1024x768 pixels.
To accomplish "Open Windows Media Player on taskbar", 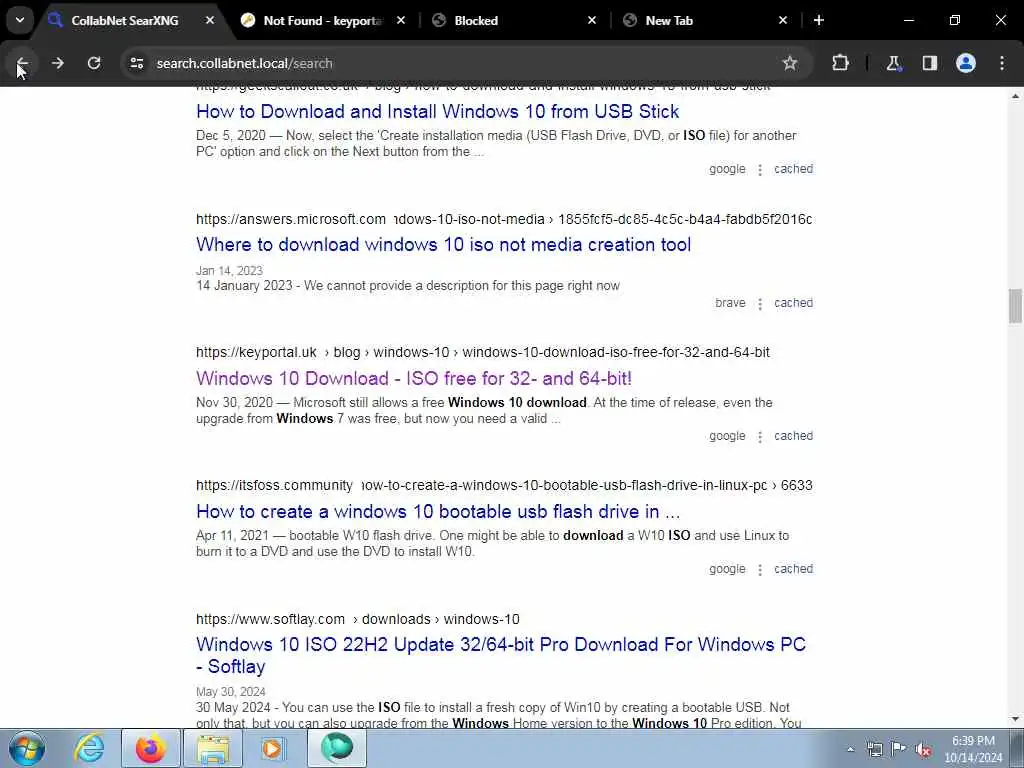I will [274, 748].
